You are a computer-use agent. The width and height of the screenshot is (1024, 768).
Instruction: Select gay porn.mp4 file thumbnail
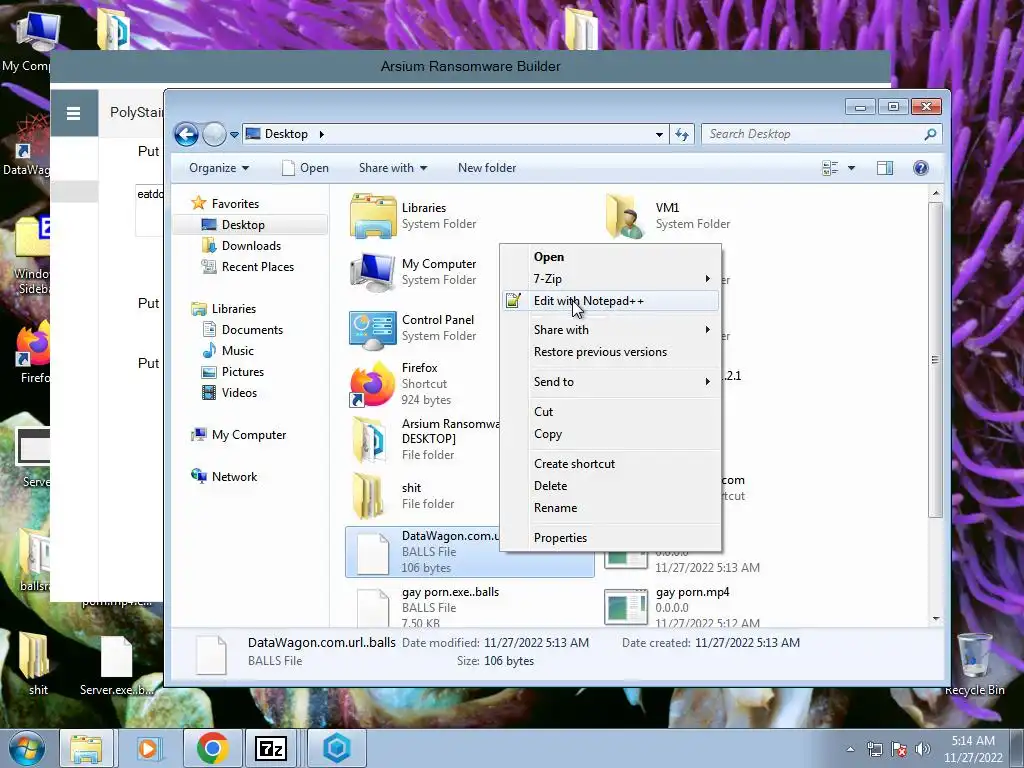click(x=626, y=607)
